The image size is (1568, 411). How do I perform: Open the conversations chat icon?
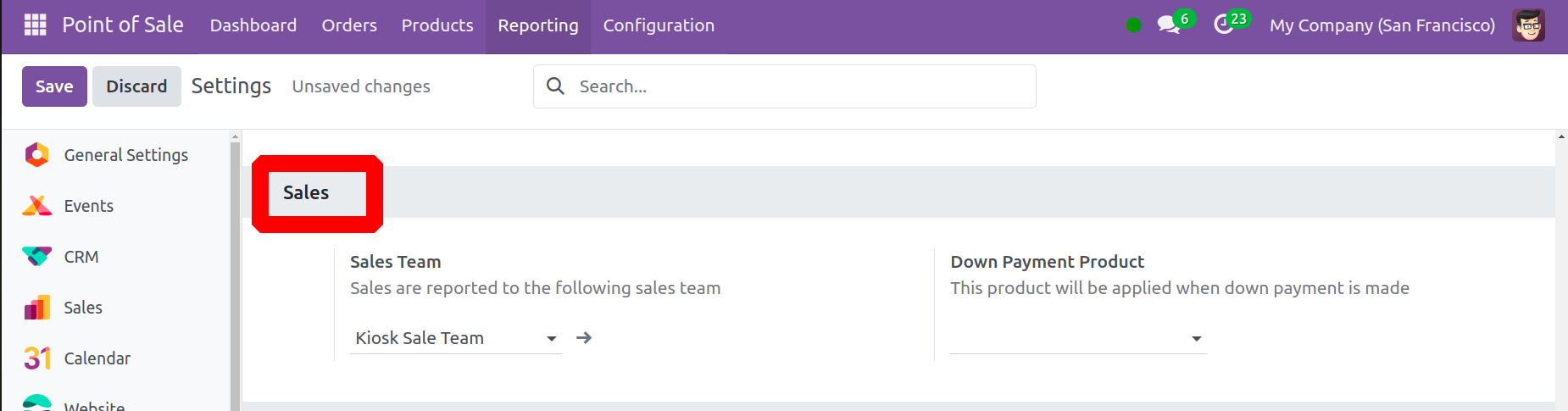click(x=1169, y=25)
